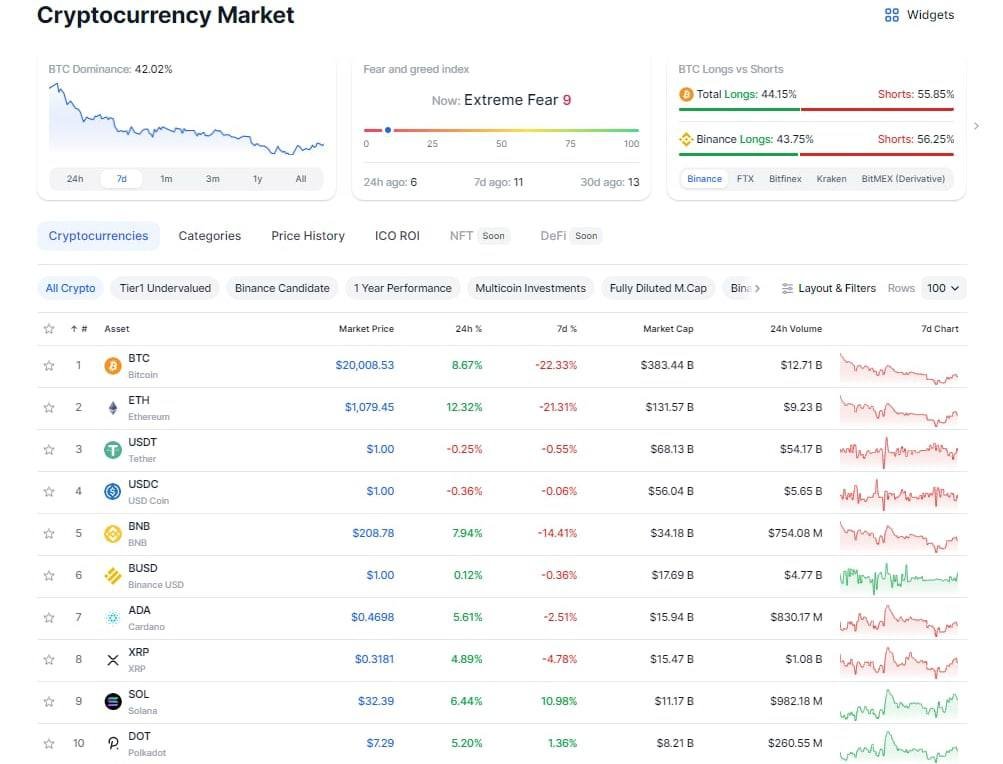Sort by 7d % column

point(567,329)
